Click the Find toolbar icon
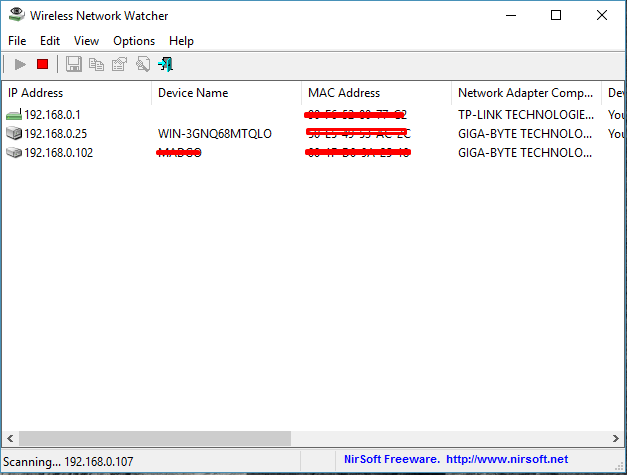The width and height of the screenshot is (627, 475). pyautogui.click(x=143, y=64)
